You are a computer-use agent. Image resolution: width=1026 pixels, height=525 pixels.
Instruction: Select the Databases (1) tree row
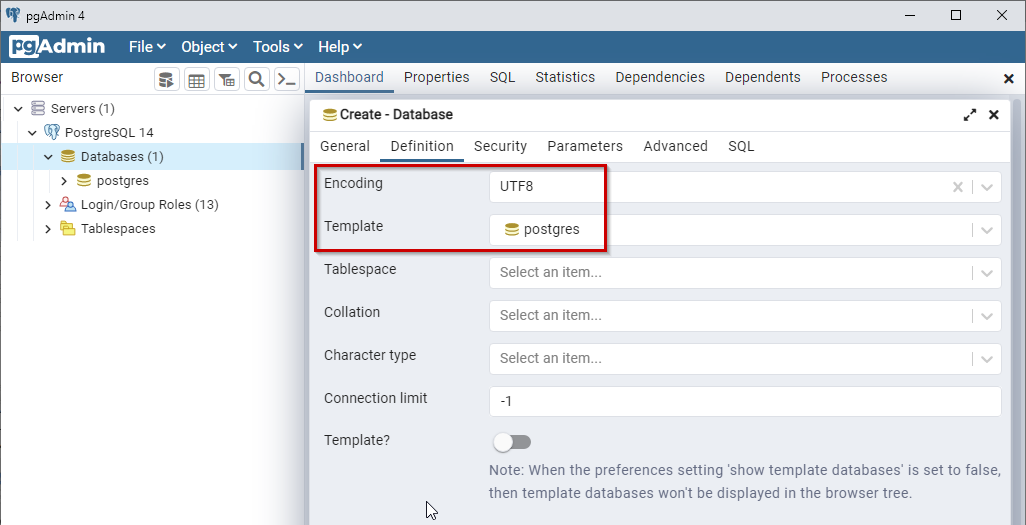click(152, 156)
